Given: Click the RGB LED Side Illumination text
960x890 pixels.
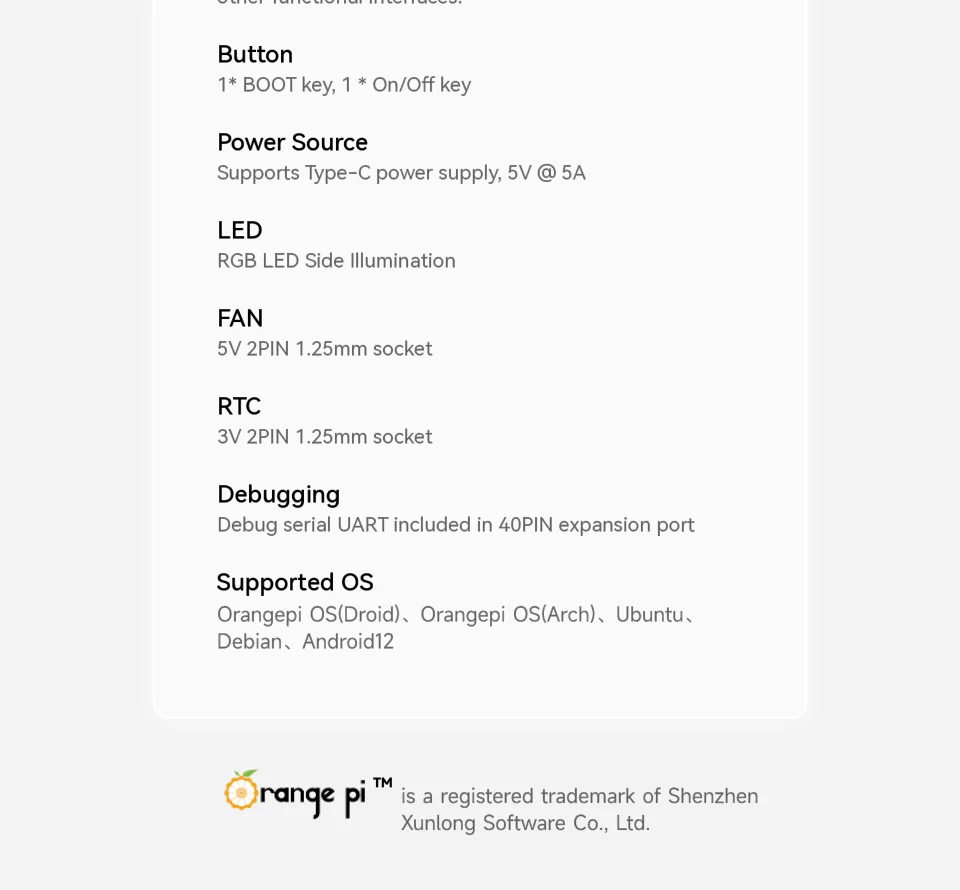Looking at the screenshot, I should tap(336, 261).
